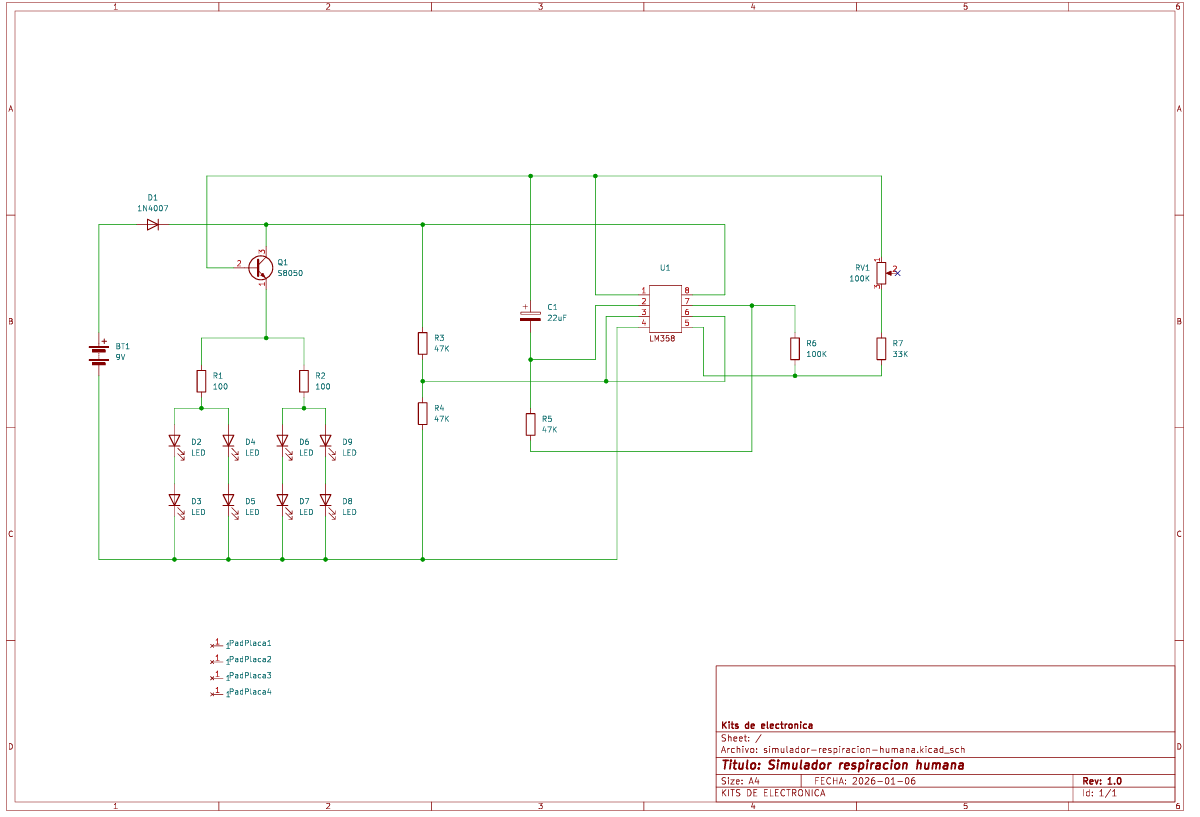Image resolution: width=1200 pixels, height=817 pixels.
Task: Click the R4 47K resistor
Action: (423, 413)
